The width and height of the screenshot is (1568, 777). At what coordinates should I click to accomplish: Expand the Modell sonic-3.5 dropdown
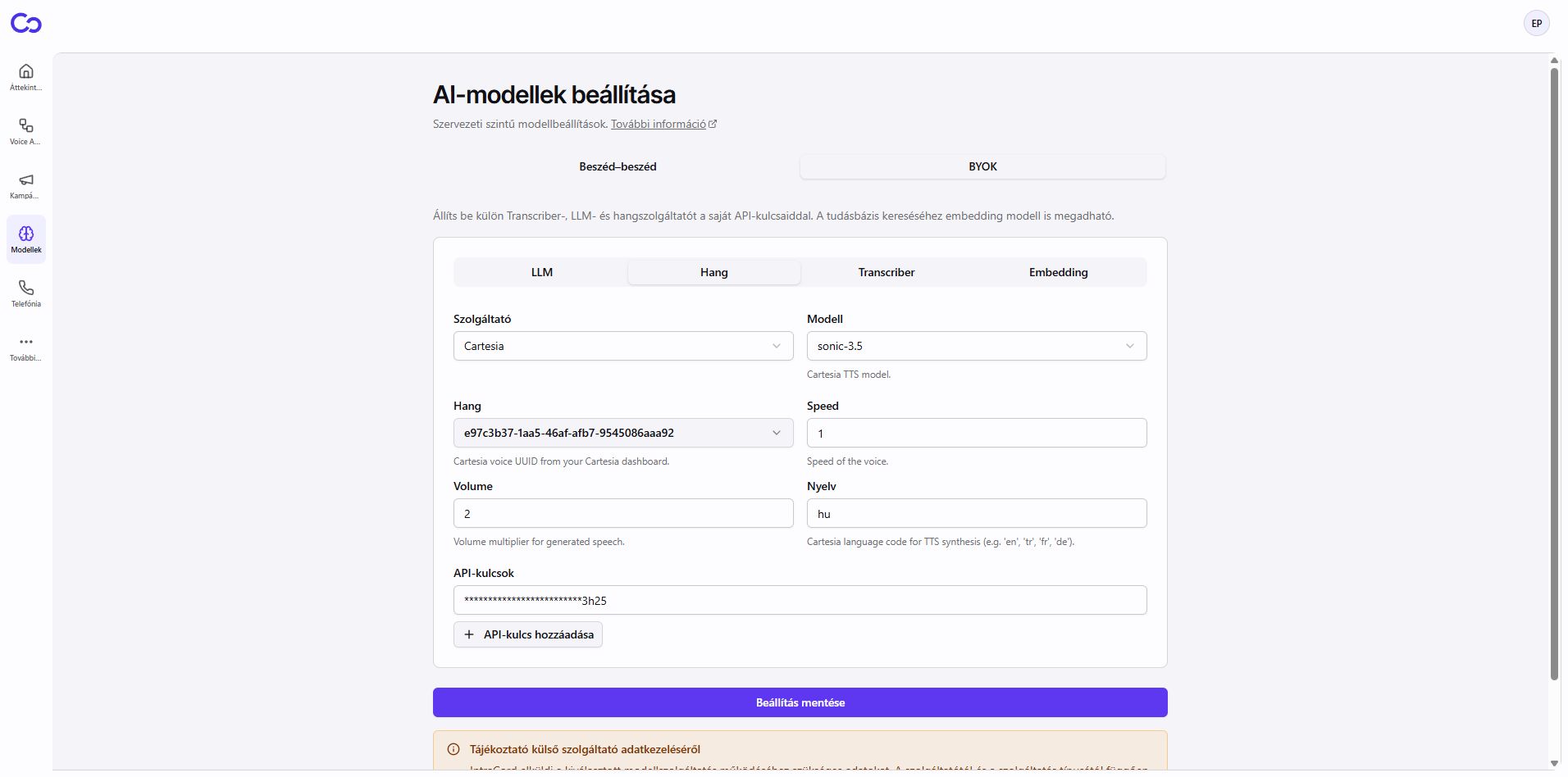click(977, 346)
